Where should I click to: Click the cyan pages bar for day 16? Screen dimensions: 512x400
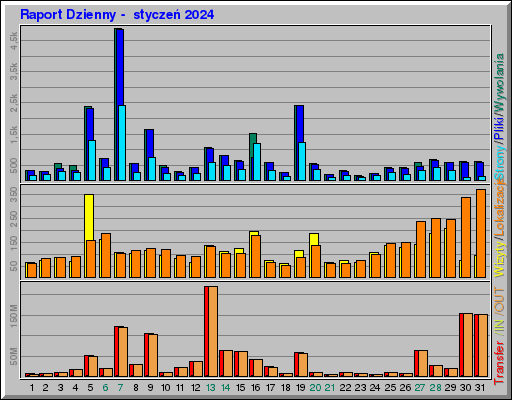tap(257, 162)
